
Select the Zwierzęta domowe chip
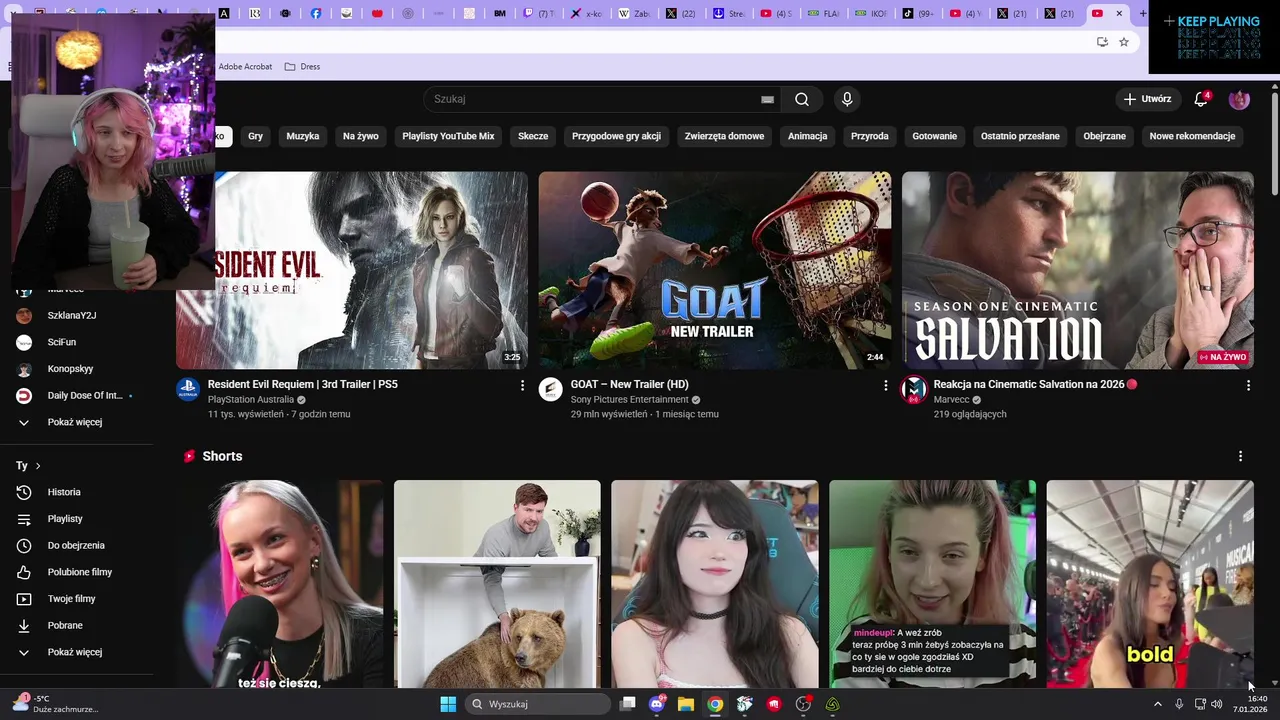(724, 136)
